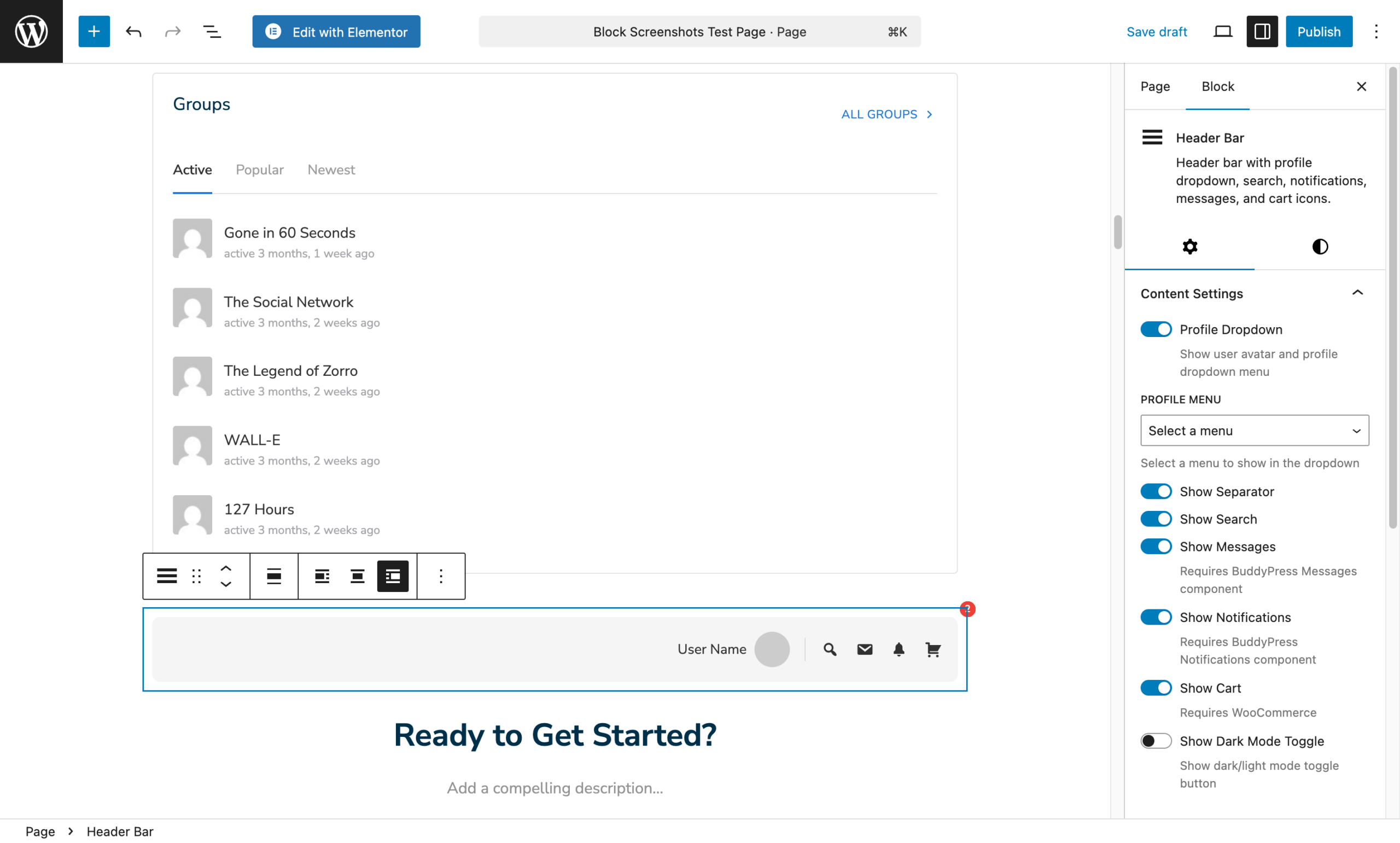Viewport: 1400px width, 843px height.
Task: Open the block Styles half-circle tab
Action: tap(1320, 247)
